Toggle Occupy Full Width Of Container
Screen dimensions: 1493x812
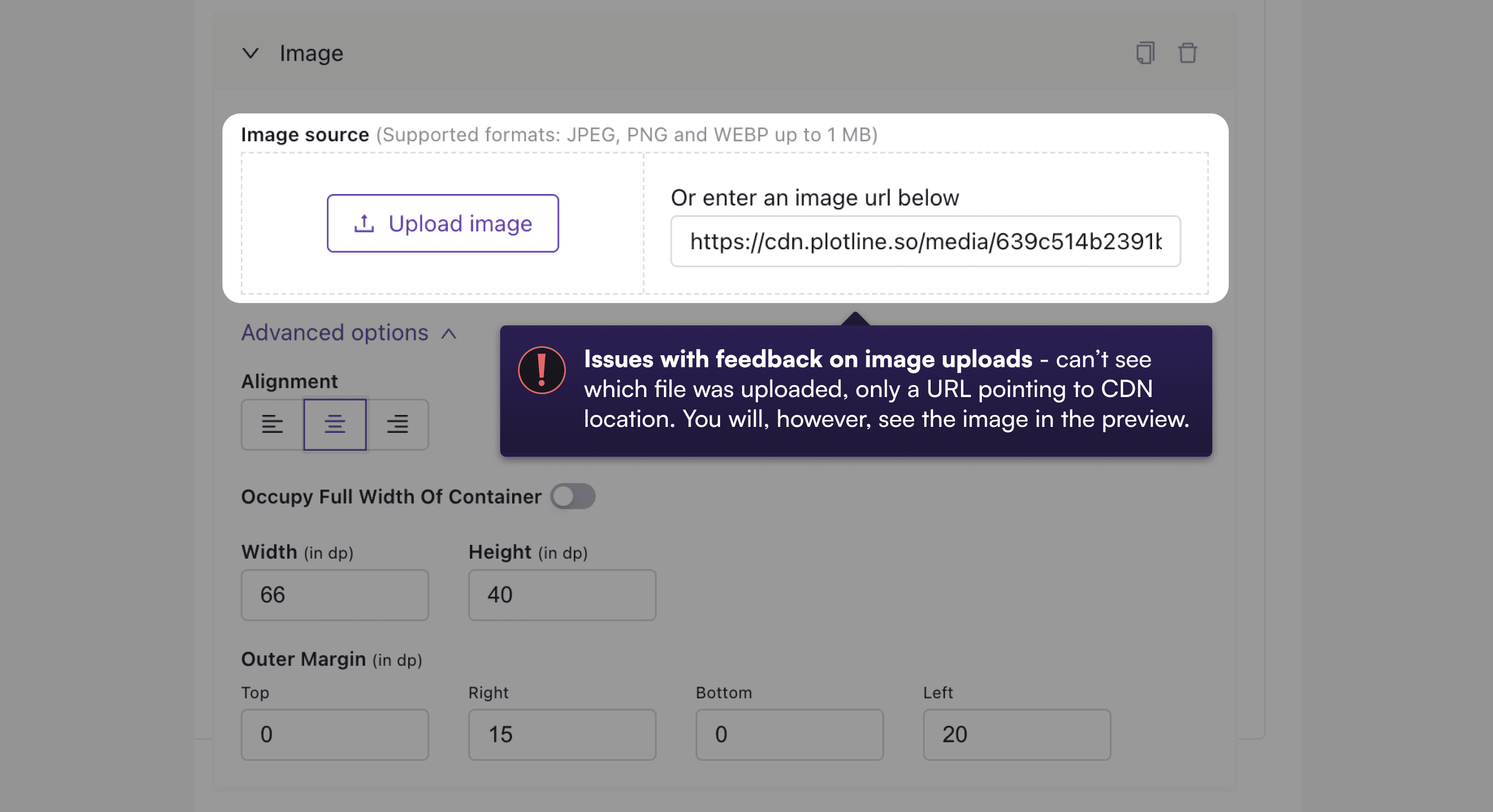(573, 496)
